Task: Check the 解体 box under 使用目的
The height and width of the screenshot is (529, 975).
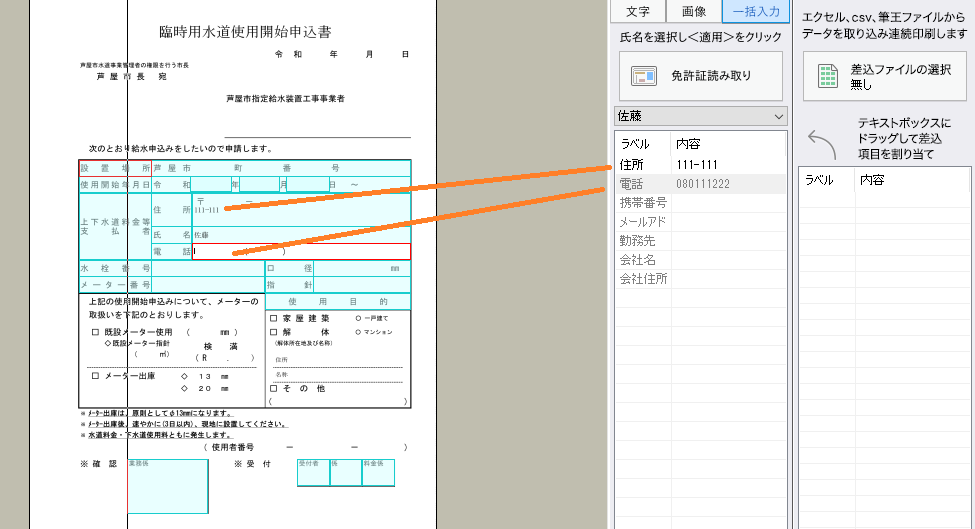Action: pyautogui.click(x=273, y=331)
